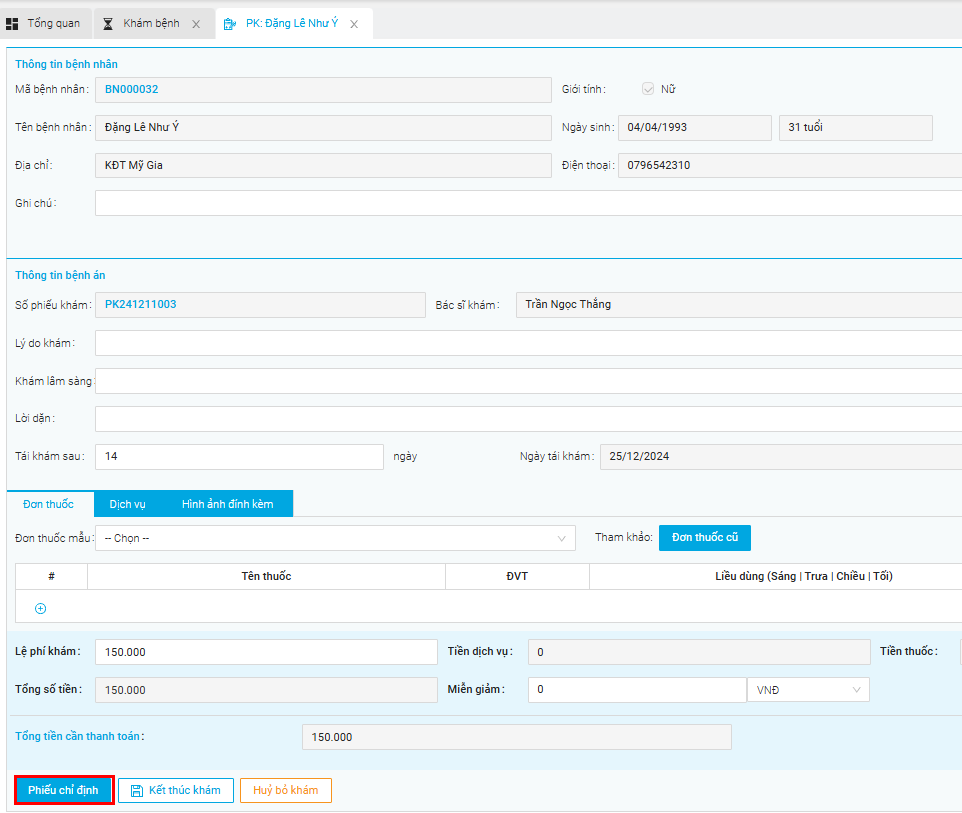Focus the Ghi chú input field
962x813 pixels.
pos(528,203)
